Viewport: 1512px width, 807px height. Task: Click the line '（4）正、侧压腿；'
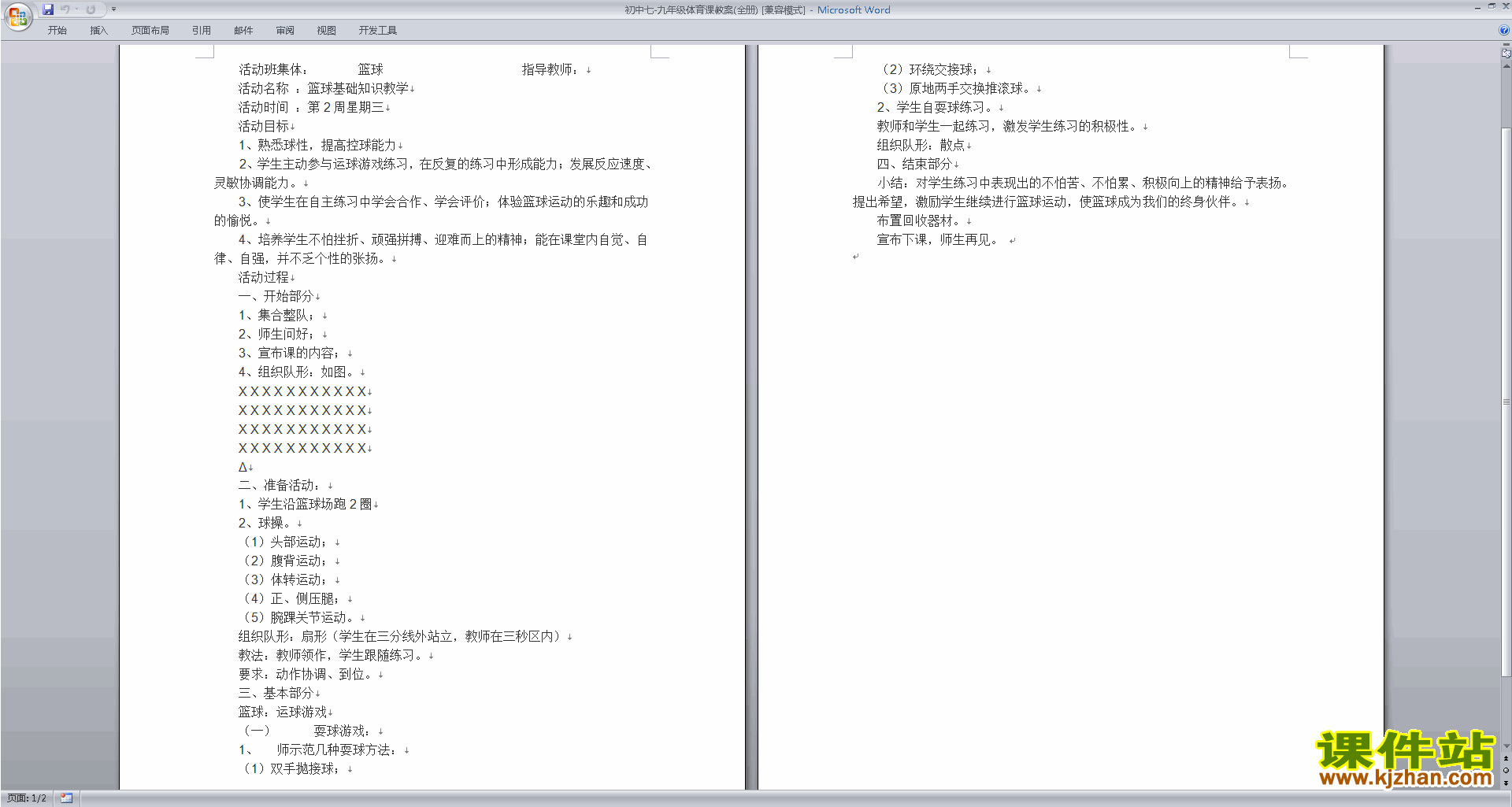coord(290,598)
